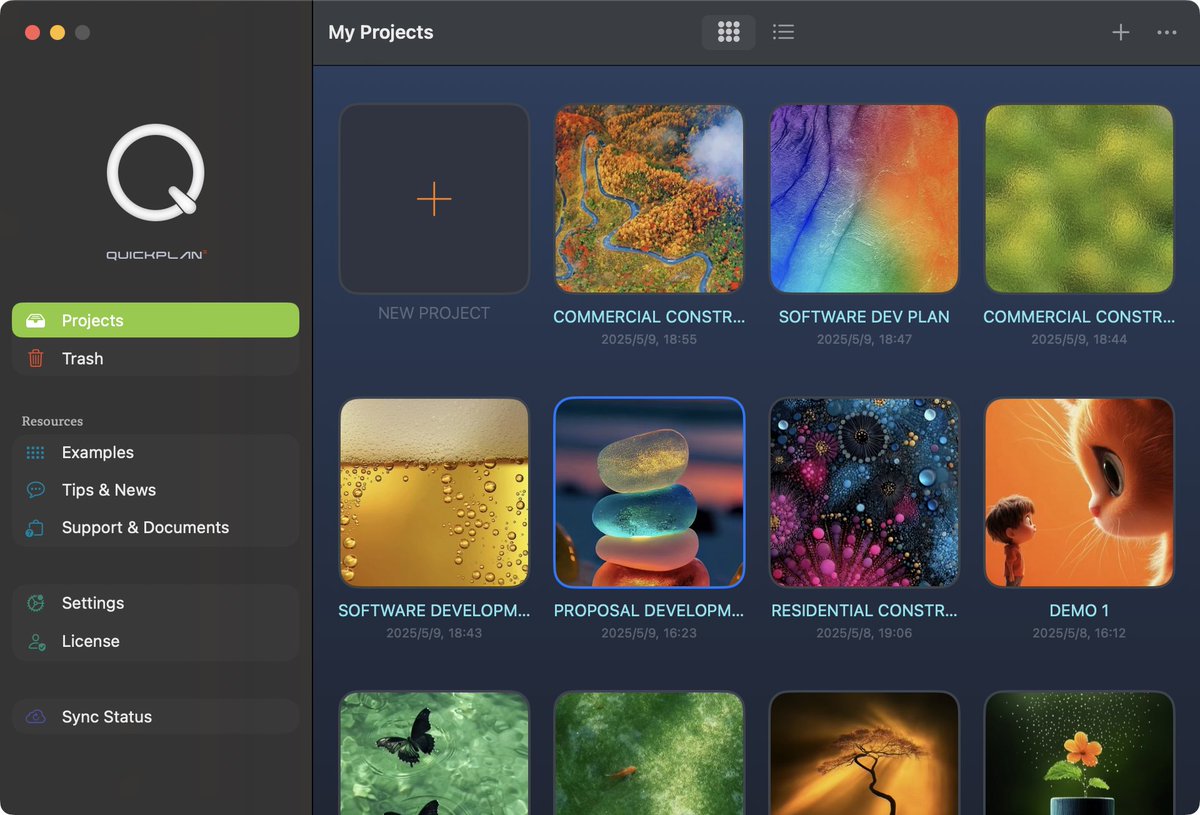
Task: Click the Settings gear icon
Action: (x=36, y=603)
